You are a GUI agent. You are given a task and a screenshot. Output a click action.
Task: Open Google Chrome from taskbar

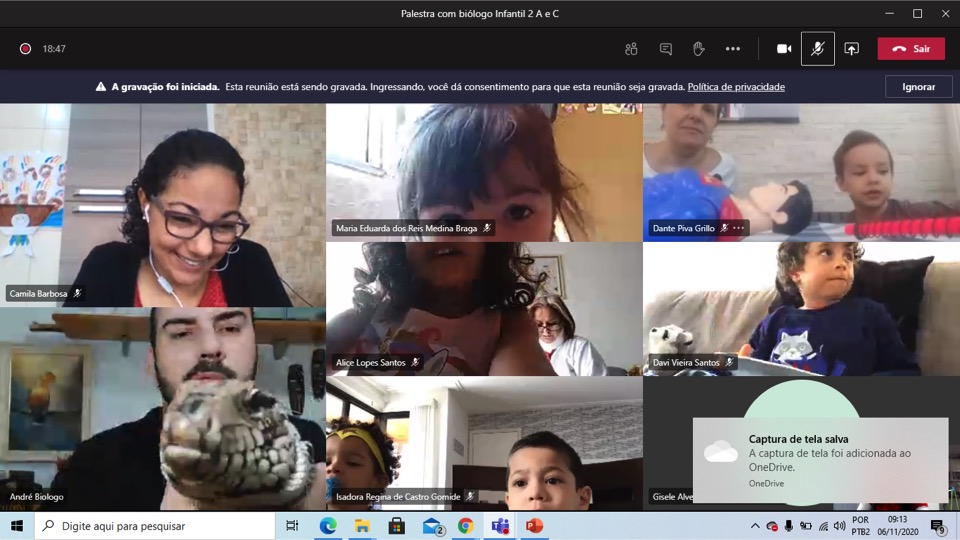click(466, 526)
